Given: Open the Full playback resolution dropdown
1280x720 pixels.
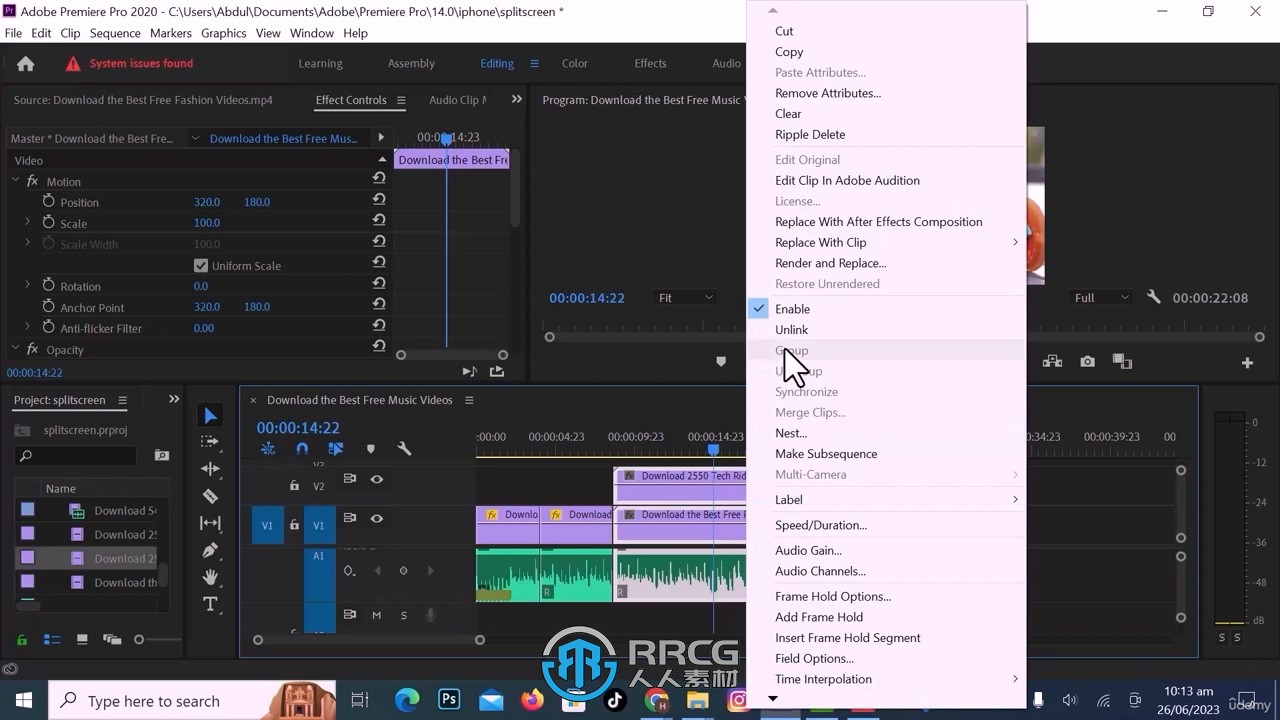Looking at the screenshot, I should 1101,298.
